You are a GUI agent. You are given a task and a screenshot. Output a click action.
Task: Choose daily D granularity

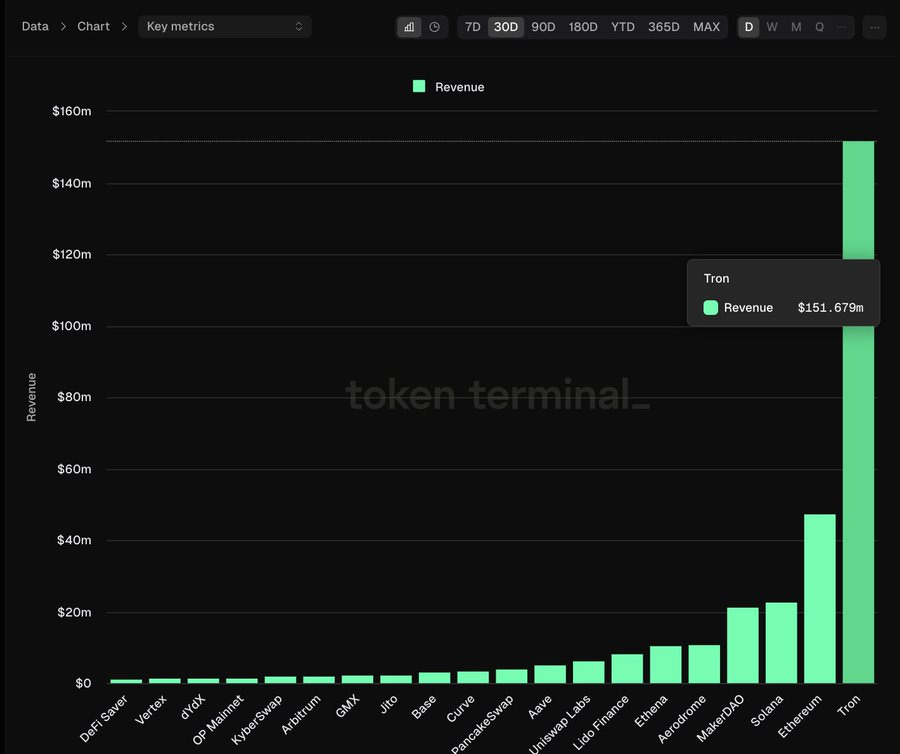pyautogui.click(x=748, y=27)
